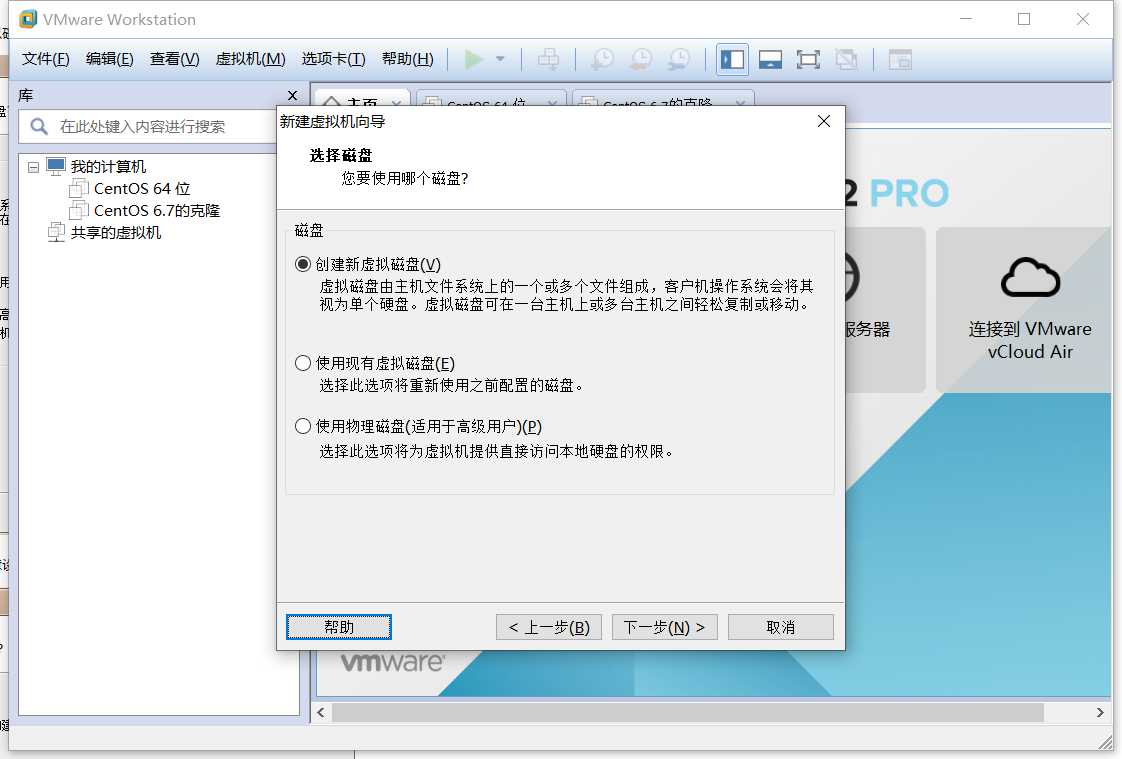Click the VMware Workstation title bar icon

coord(28,19)
